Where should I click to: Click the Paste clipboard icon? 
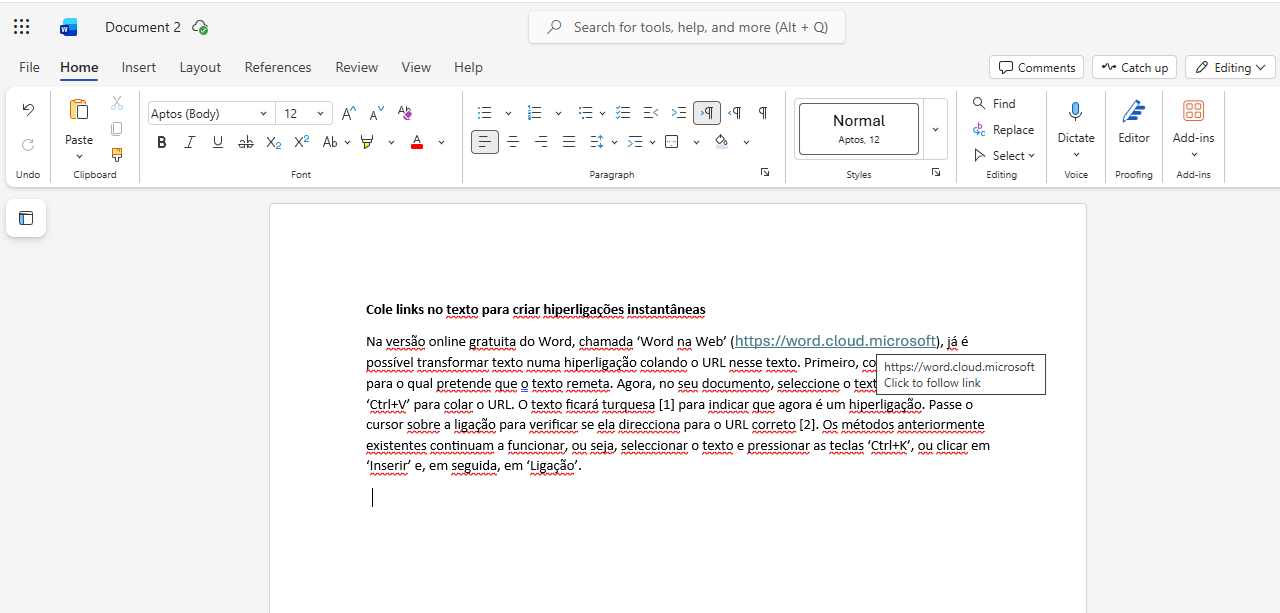coord(79,110)
